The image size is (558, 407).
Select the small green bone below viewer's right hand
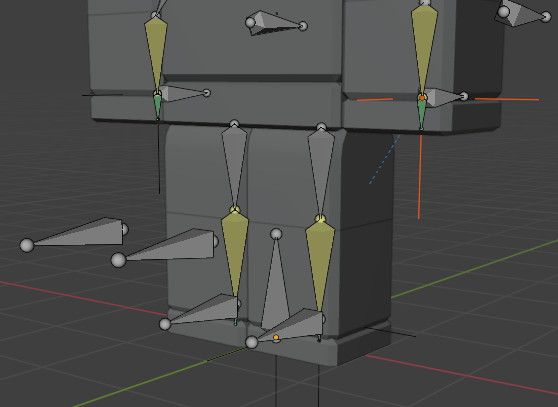click(422, 114)
